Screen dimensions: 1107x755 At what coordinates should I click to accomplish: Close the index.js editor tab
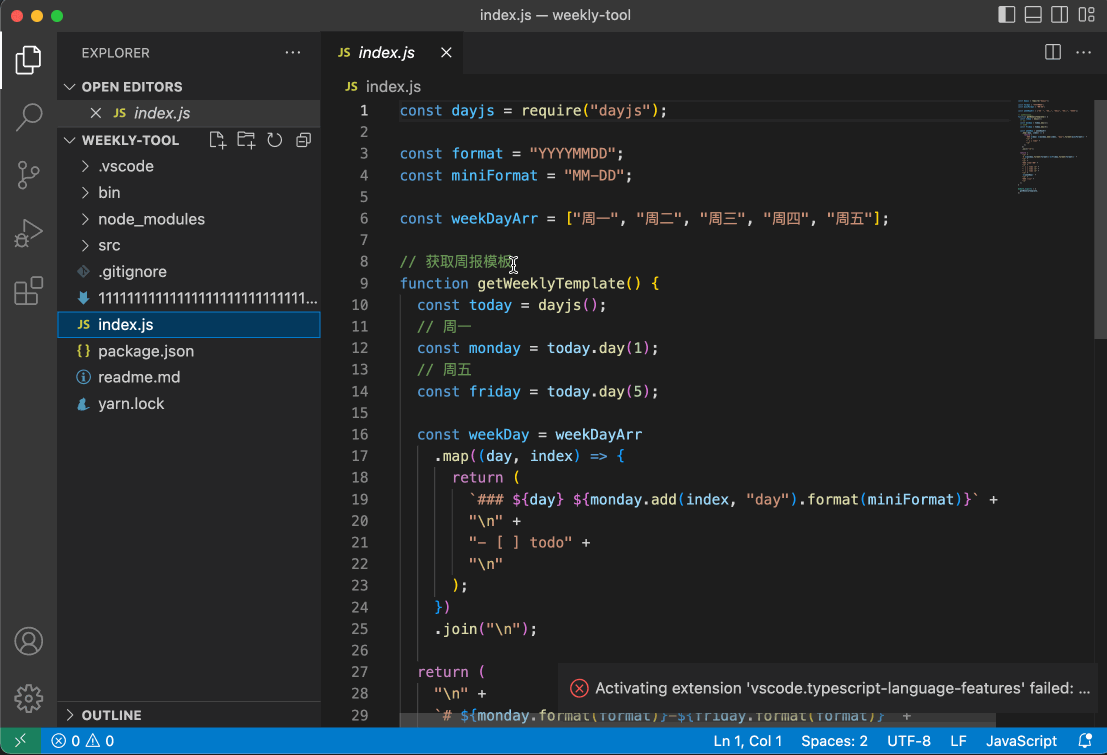coord(446,52)
